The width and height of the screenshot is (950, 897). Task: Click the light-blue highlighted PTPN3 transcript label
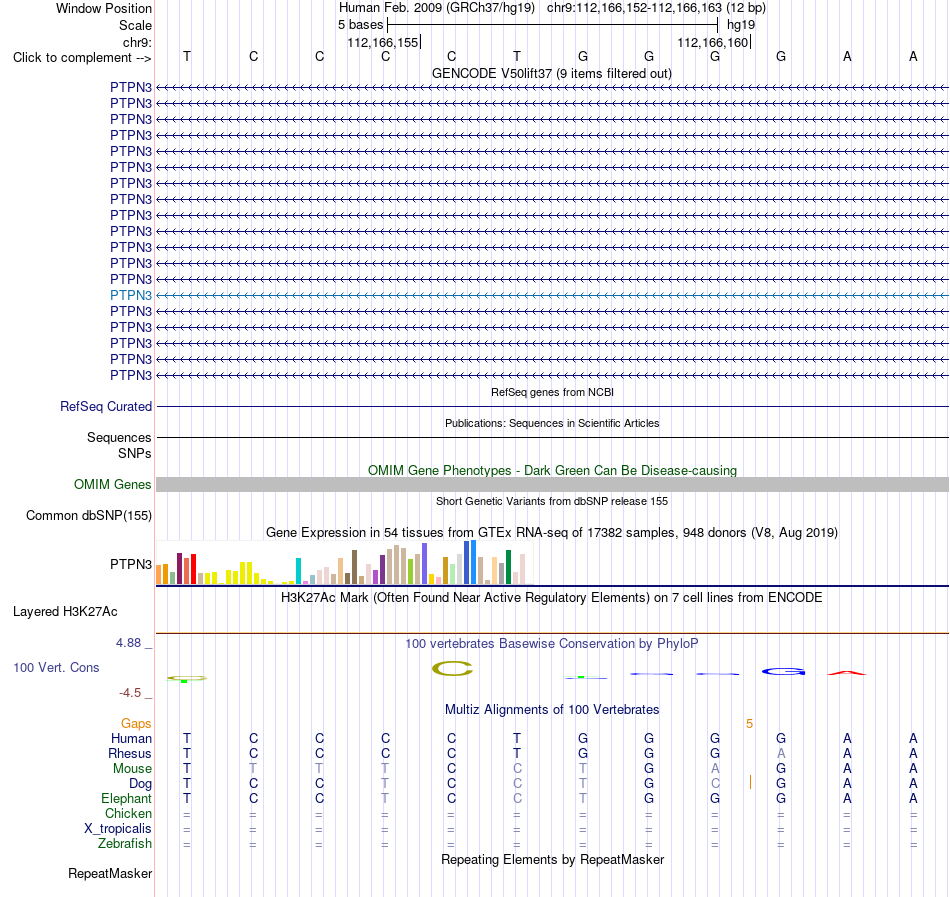(x=131, y=296)
